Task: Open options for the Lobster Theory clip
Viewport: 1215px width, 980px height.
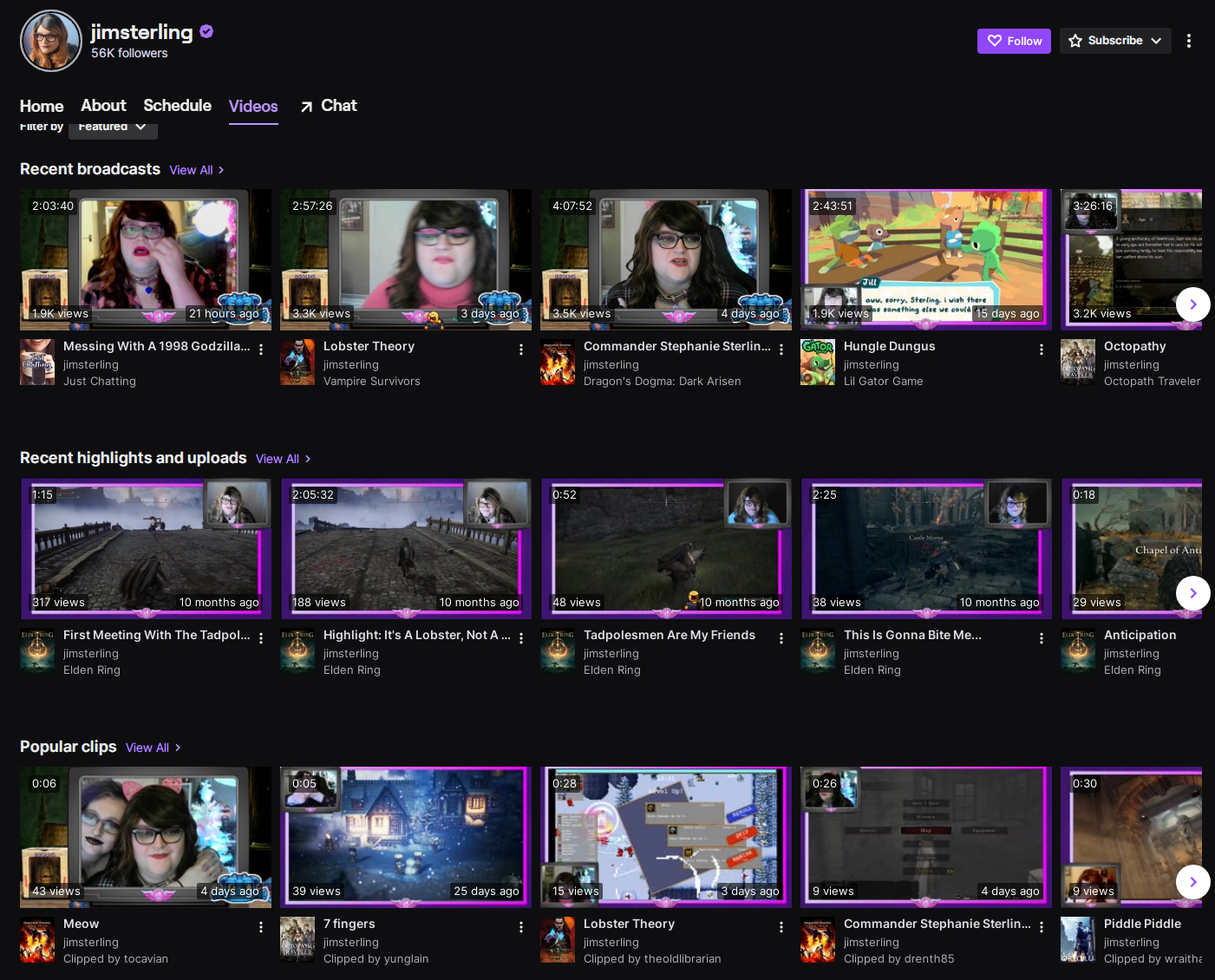Action: 781,927
